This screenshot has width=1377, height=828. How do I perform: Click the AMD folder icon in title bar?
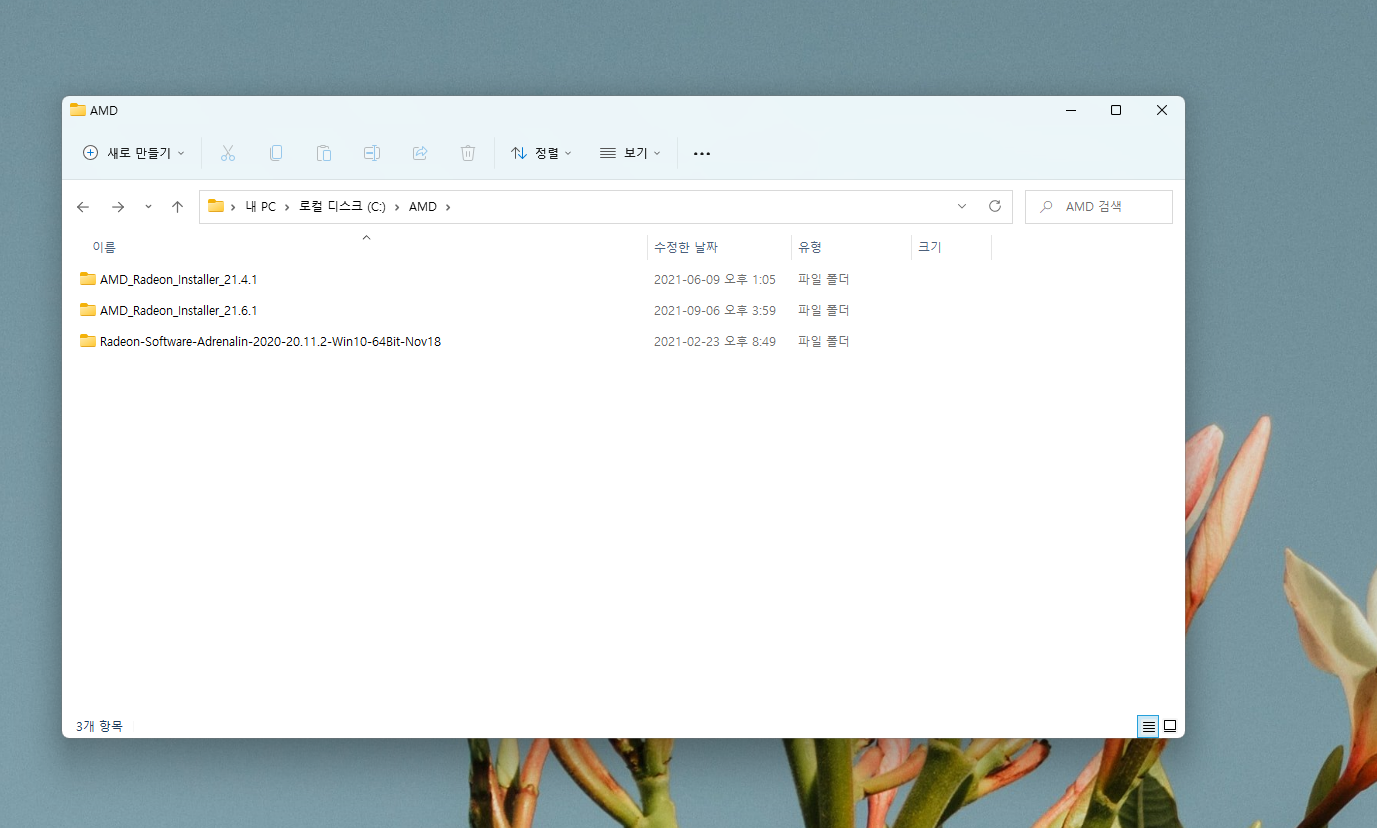pos(77,110)
